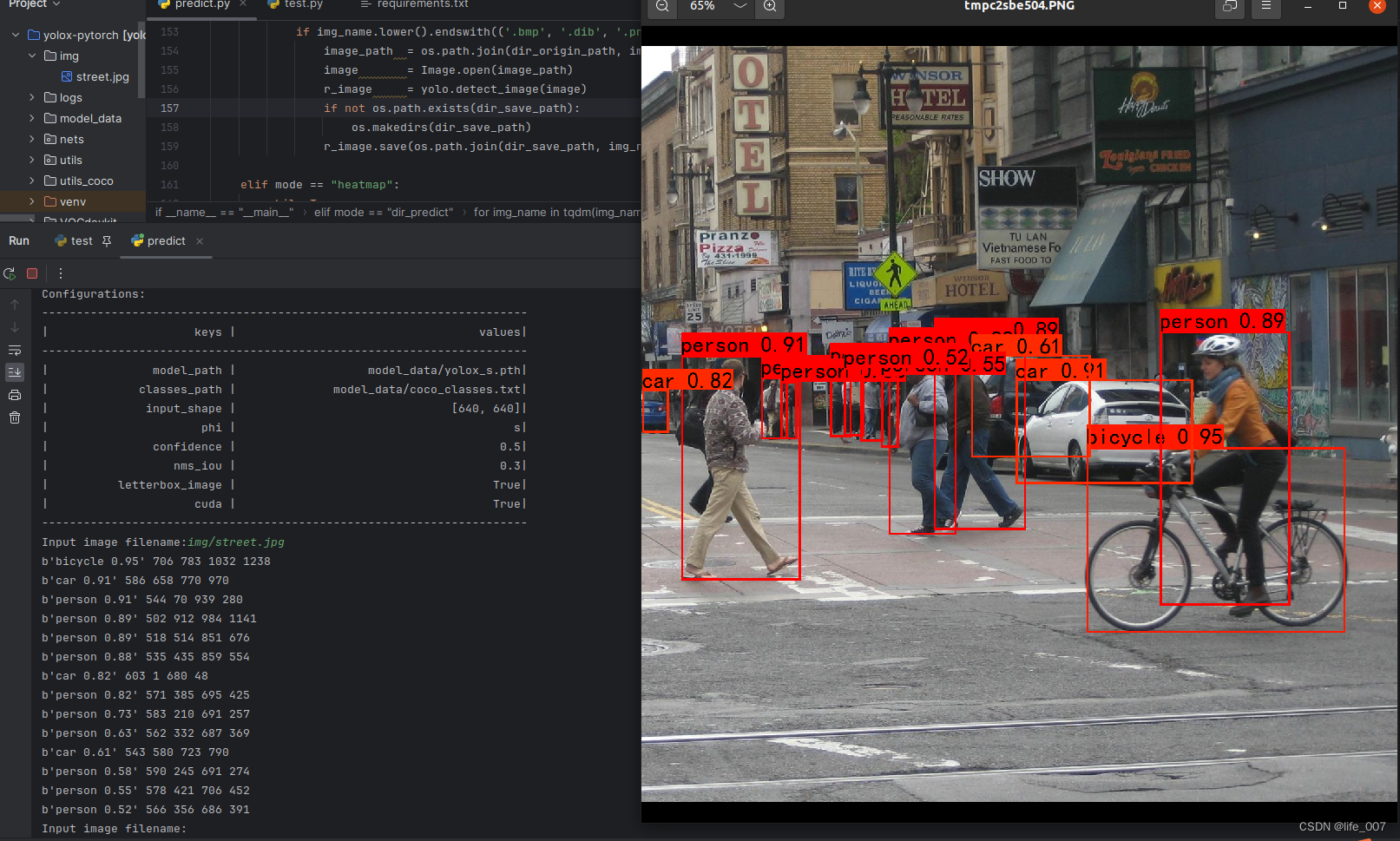Select the zoom out magnifier in image viewer

tap(661, 9)
